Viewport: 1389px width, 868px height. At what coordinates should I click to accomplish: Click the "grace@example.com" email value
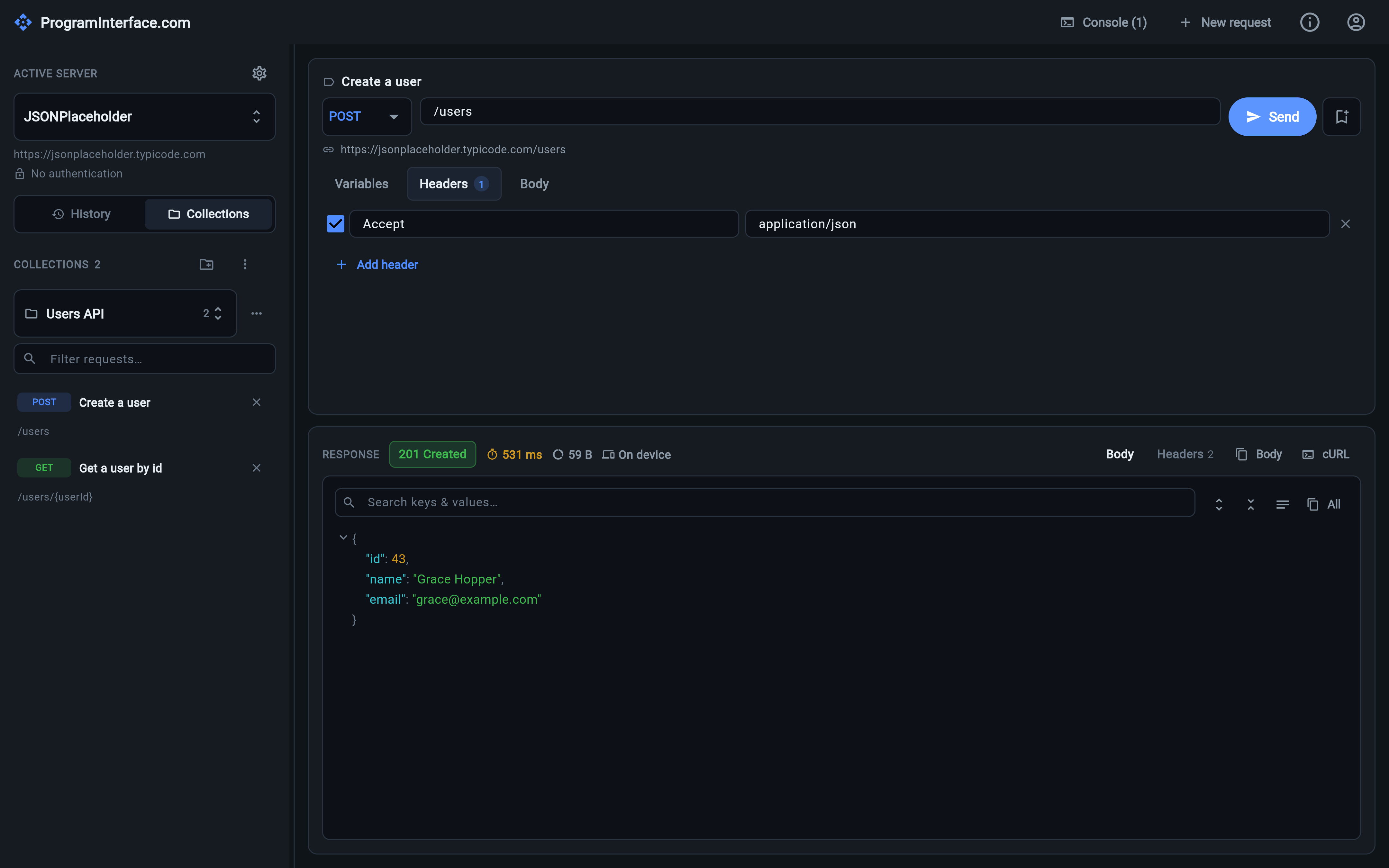click(477, 599)
